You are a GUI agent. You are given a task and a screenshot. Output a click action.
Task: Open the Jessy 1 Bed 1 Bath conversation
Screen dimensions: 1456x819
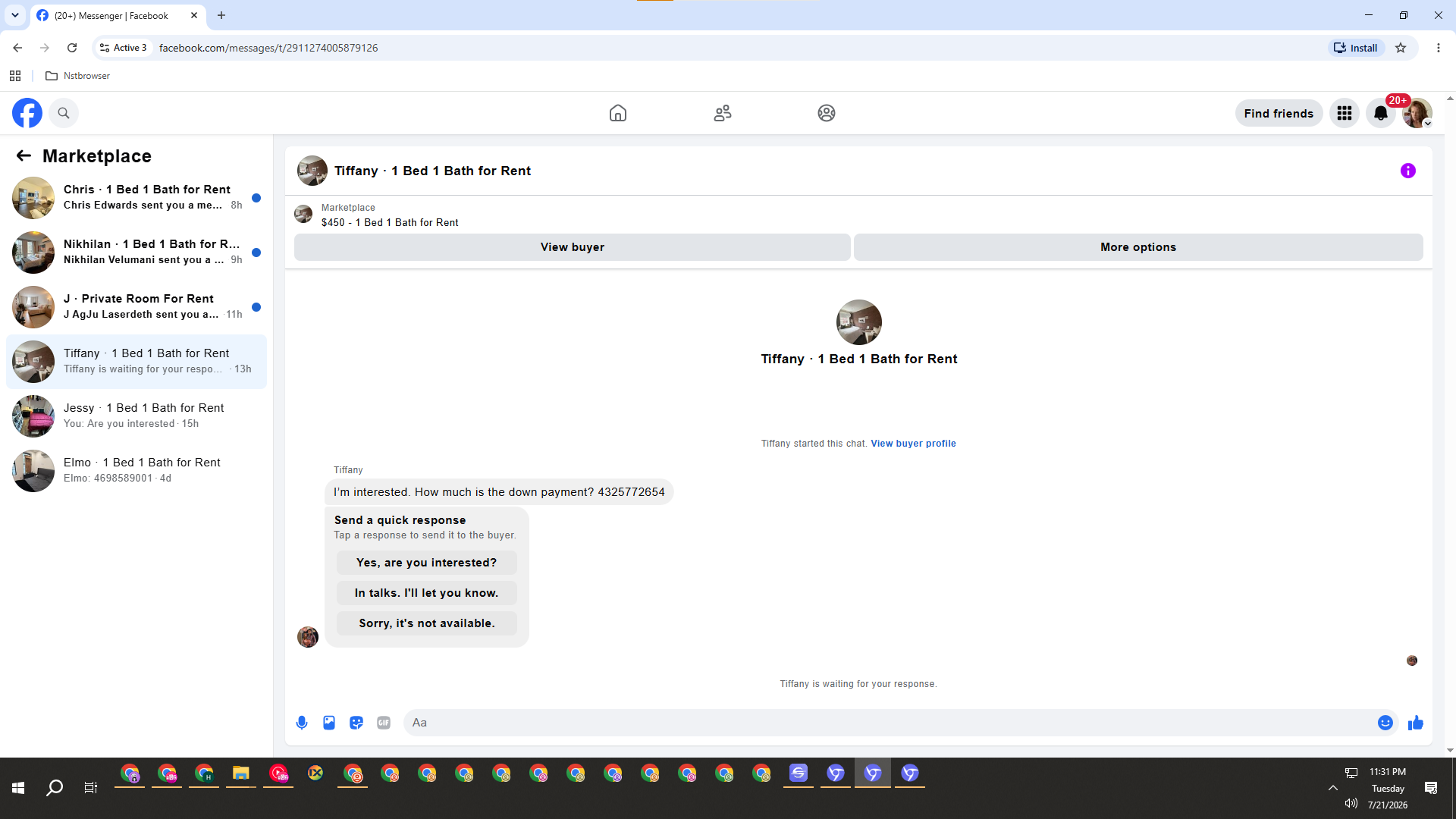[136, 416]
